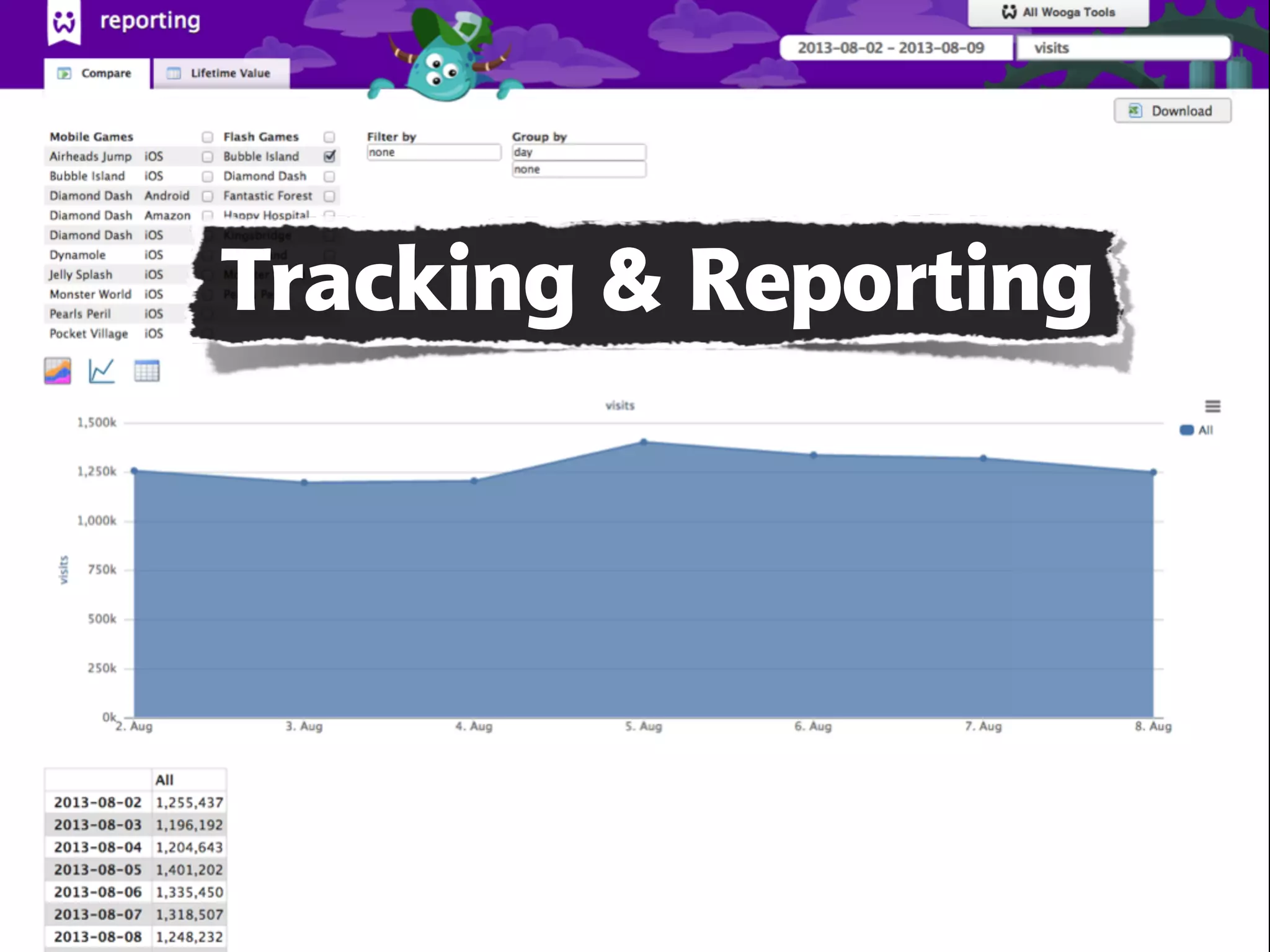Open the second Group by none dropdown

click(579, 170)
